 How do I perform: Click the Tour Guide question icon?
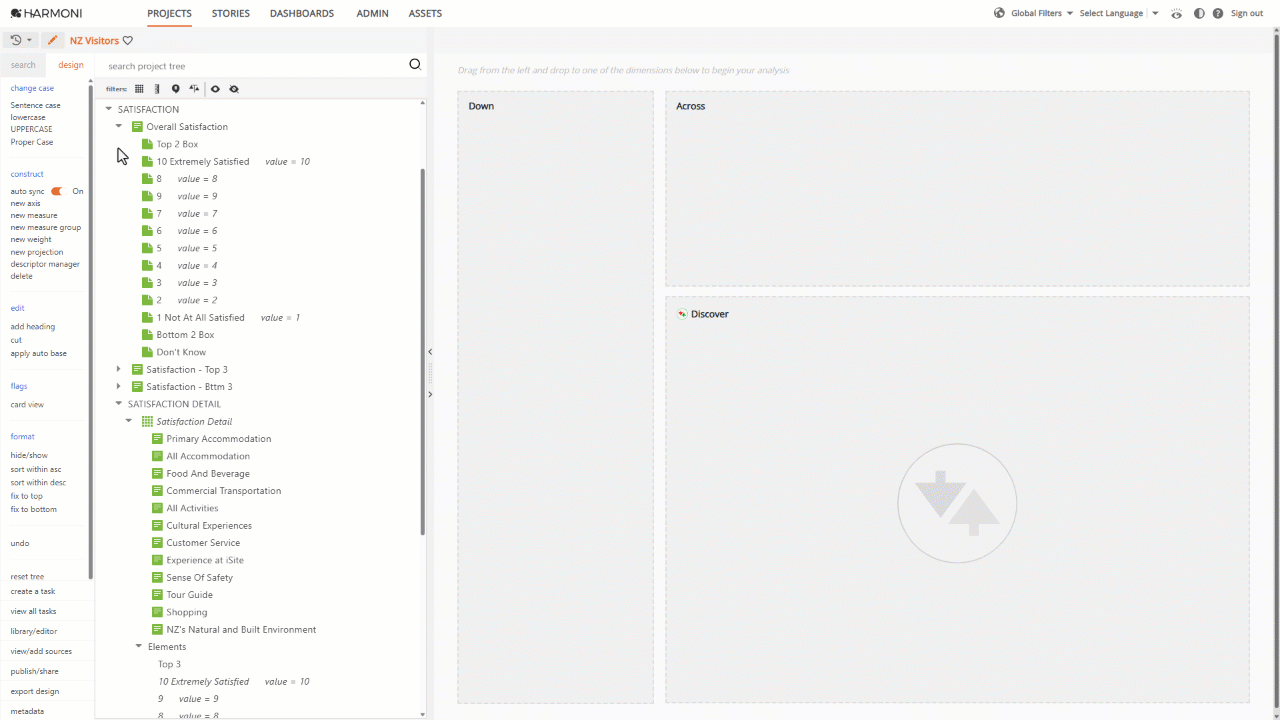157,595
